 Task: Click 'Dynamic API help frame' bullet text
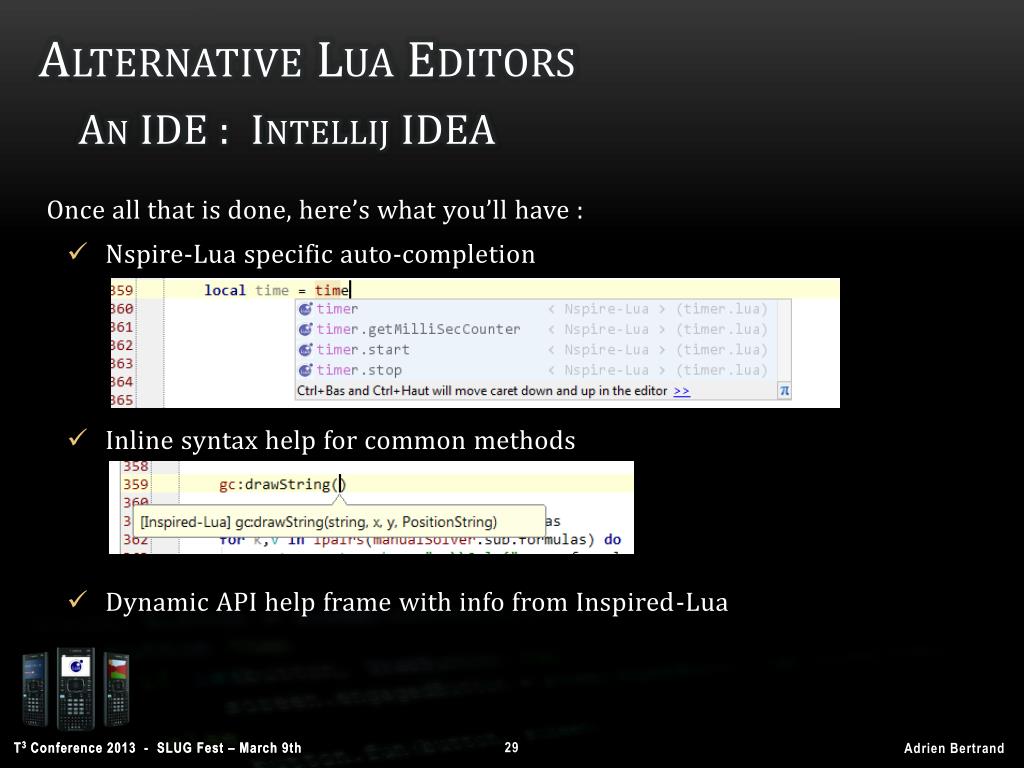click(417, 602)
